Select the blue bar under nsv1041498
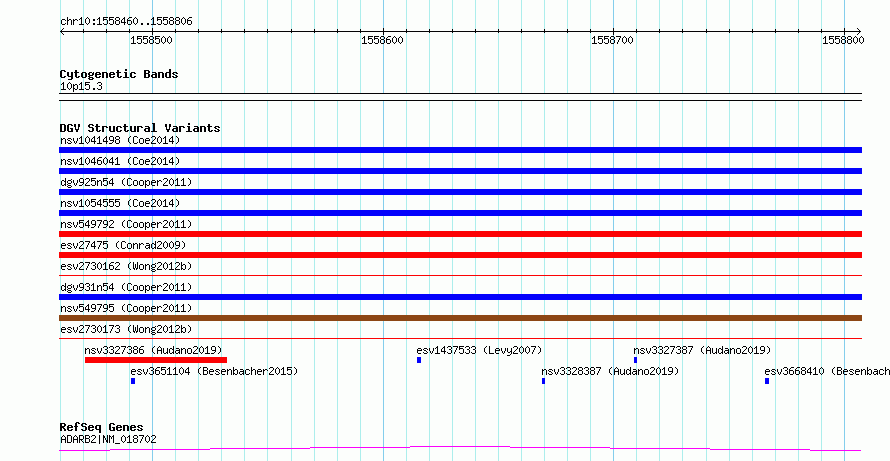 460,150
